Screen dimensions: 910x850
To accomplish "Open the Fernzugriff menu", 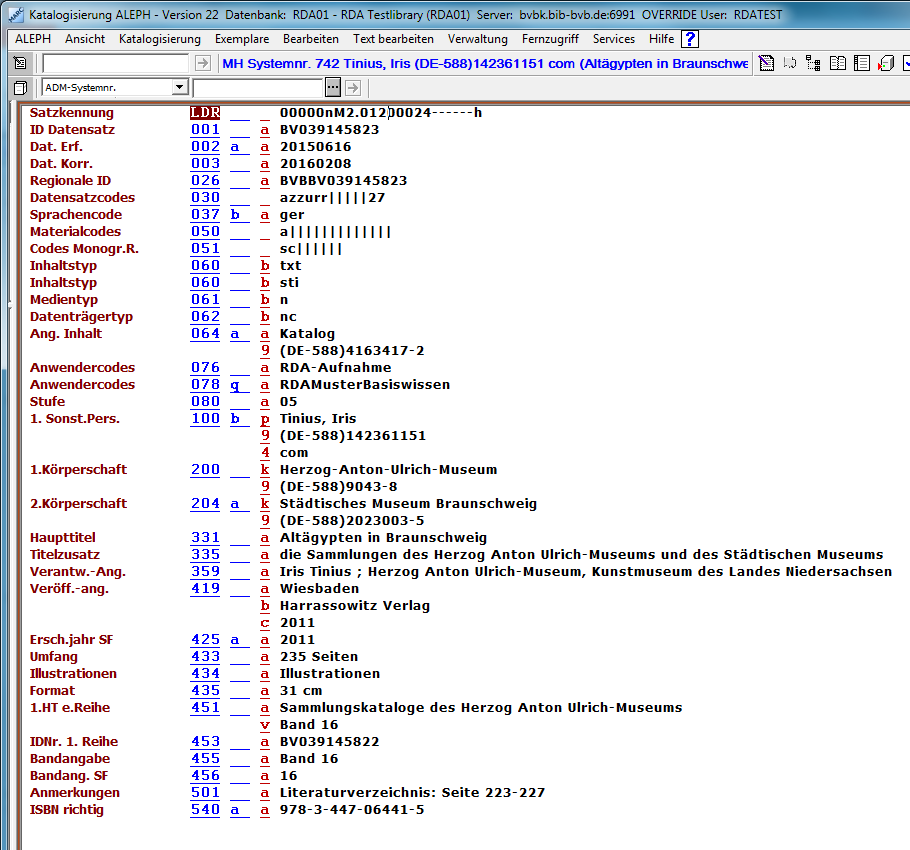I will pos(550,39).
